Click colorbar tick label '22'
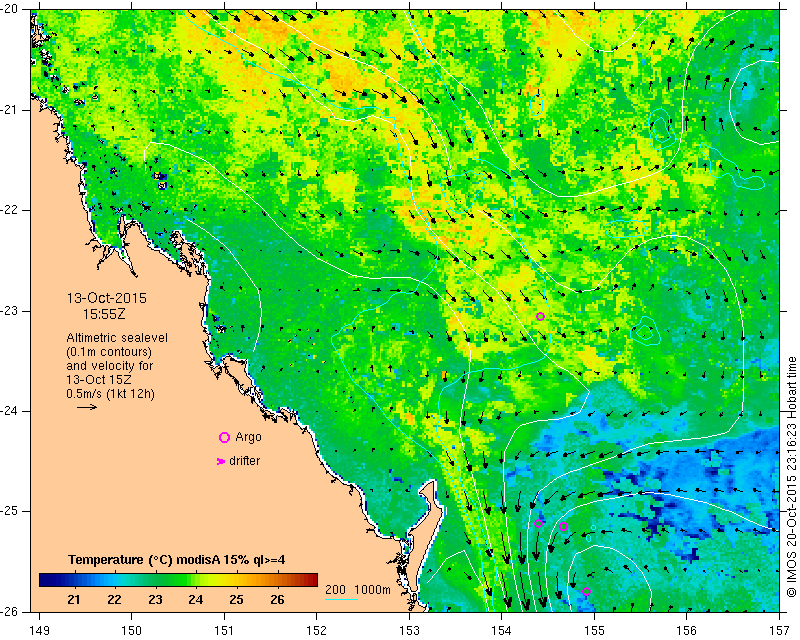The image size is (800, 640). [115, 600]
